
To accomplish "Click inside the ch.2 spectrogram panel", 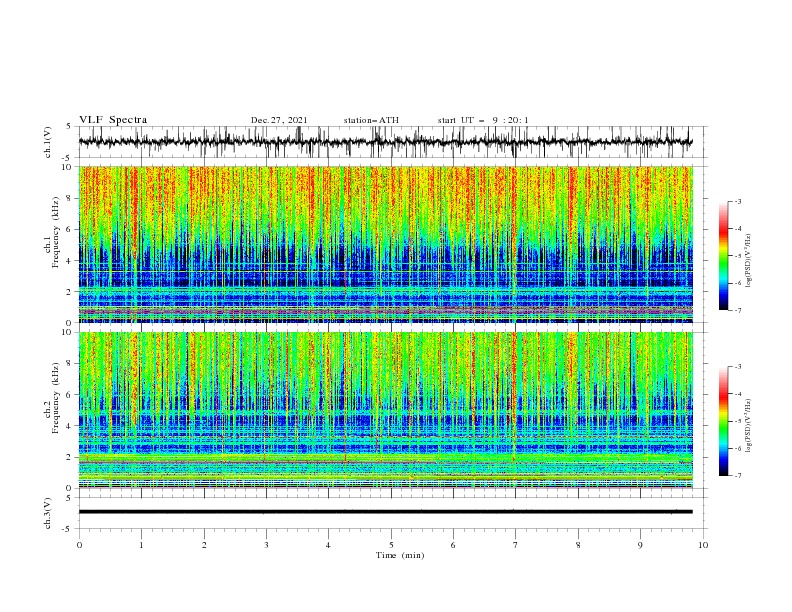I will pyautogui.click(x=385, y=410).
